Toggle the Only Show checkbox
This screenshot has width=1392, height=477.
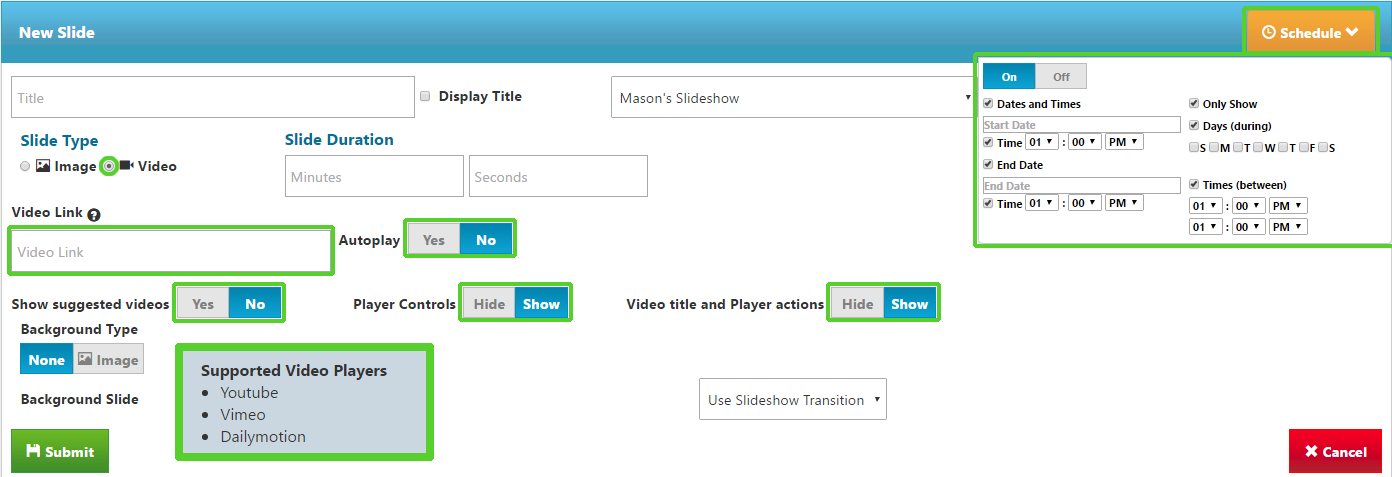(1194, 104)
